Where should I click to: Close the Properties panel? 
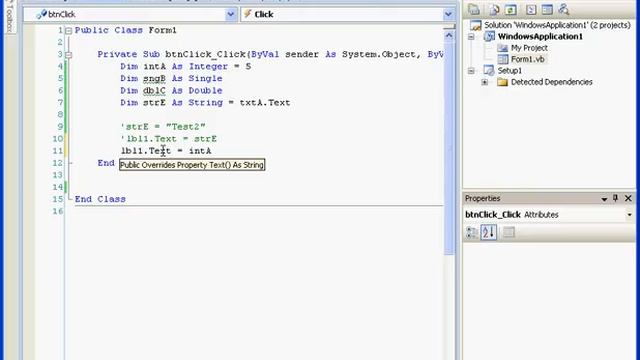pos(628,198)
